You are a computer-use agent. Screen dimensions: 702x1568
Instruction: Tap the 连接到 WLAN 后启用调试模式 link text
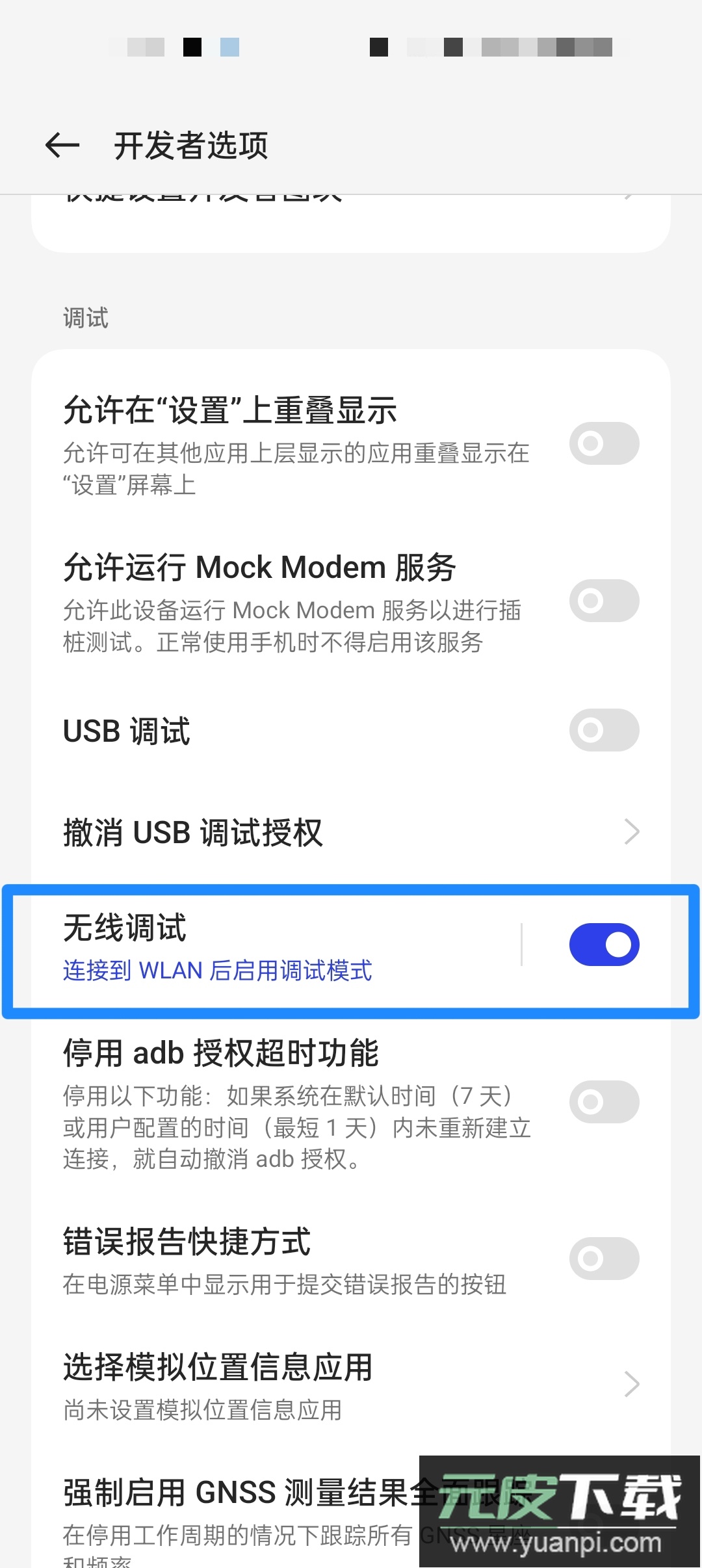[x=217, y=971]
